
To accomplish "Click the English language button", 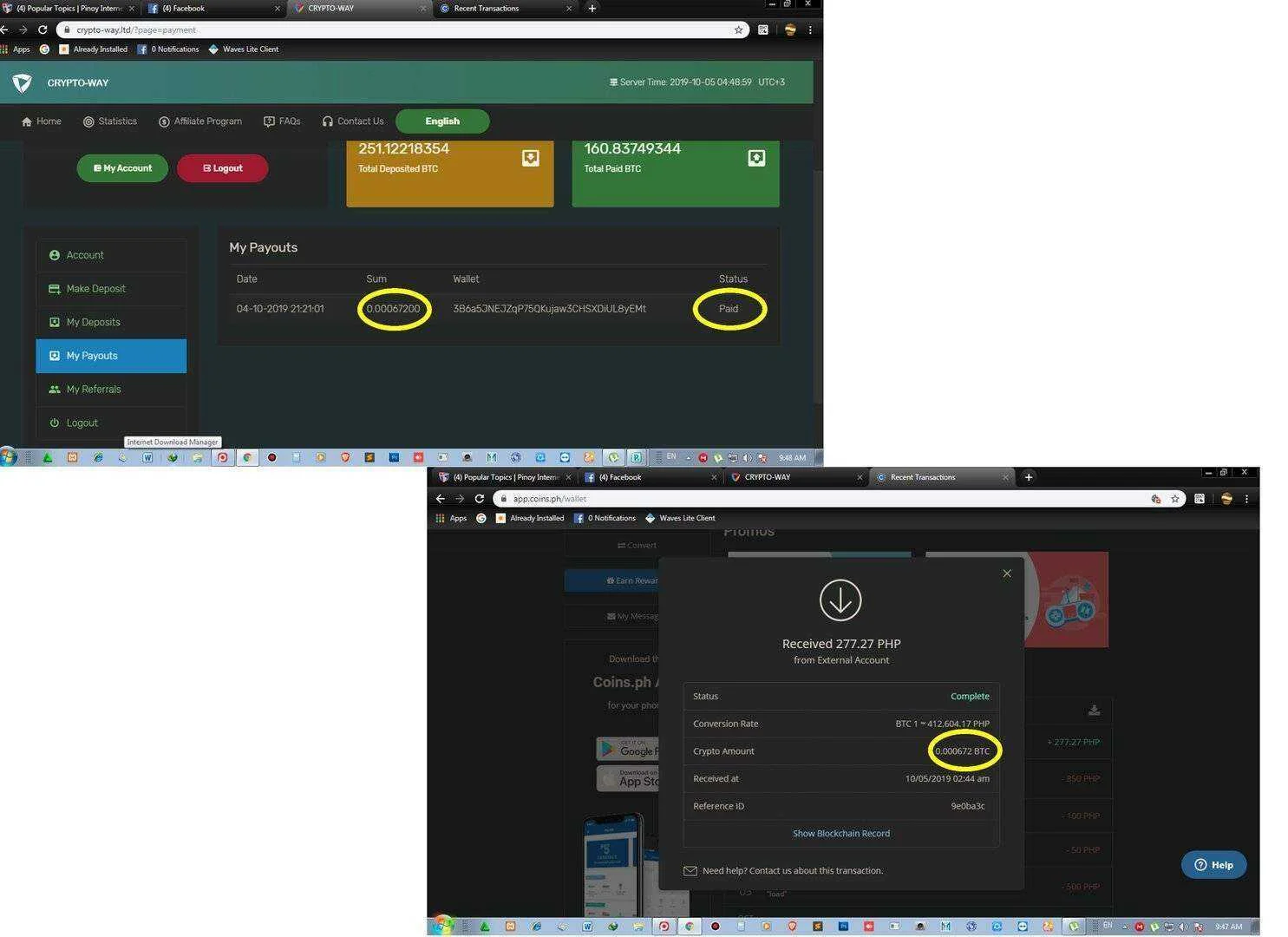I will tap(442, 121).
